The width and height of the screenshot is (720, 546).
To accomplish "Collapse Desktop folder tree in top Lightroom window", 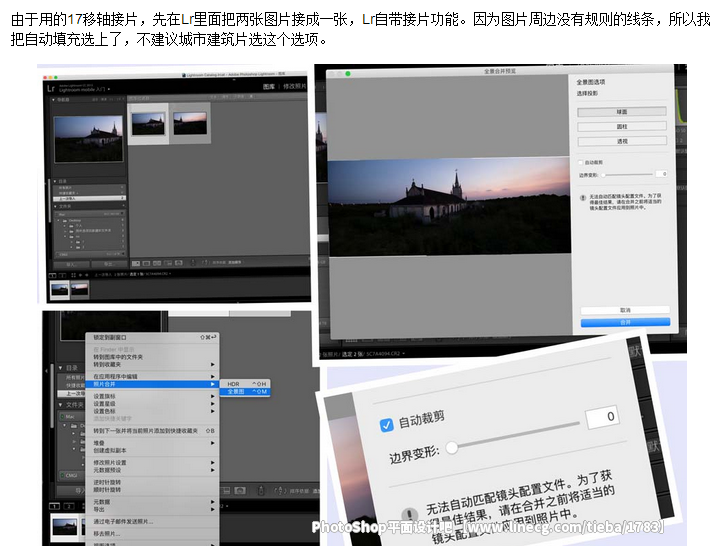I will click(x=59, y=220).
